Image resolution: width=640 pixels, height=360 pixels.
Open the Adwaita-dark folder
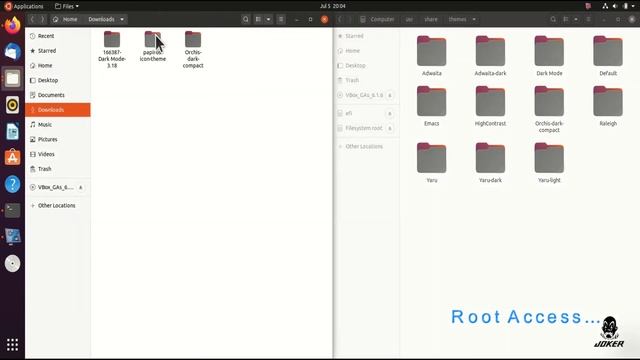click(x=490, y=51)
